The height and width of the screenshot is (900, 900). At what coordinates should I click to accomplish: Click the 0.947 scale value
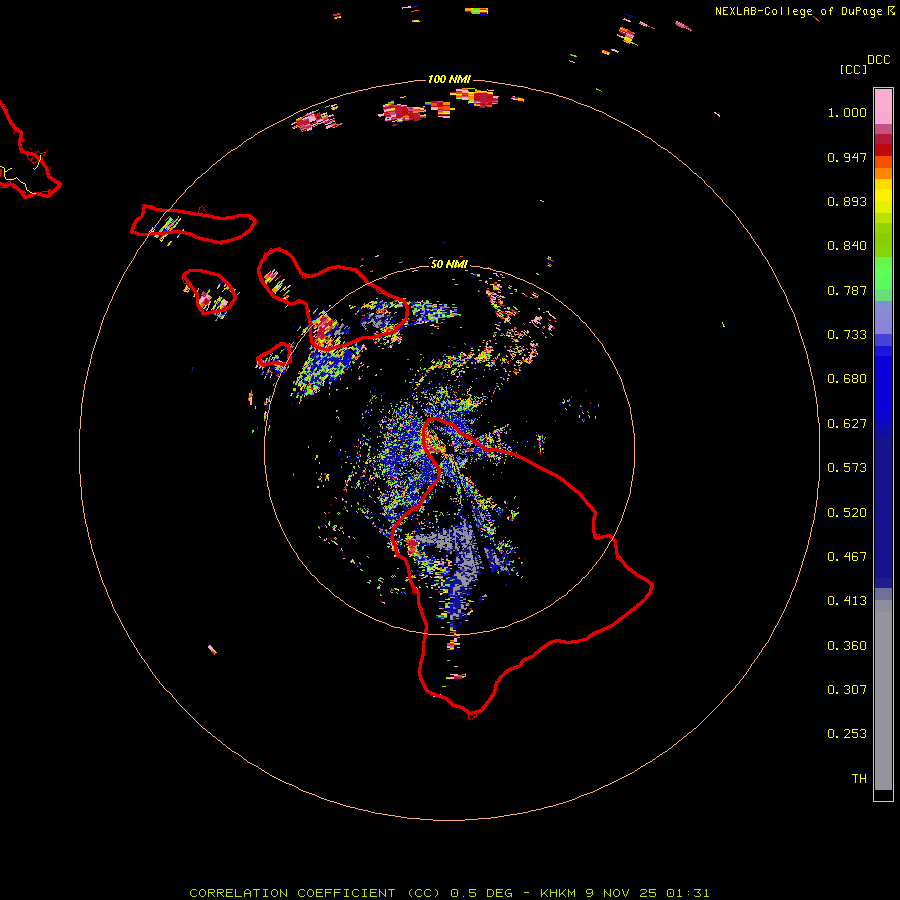point(847,157)
